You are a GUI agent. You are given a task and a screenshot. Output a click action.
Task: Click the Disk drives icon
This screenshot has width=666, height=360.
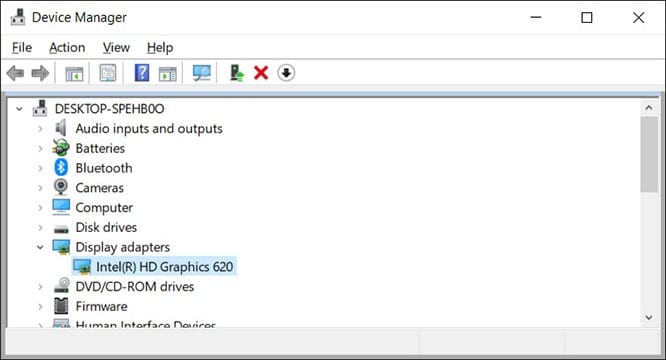(61, 229)
